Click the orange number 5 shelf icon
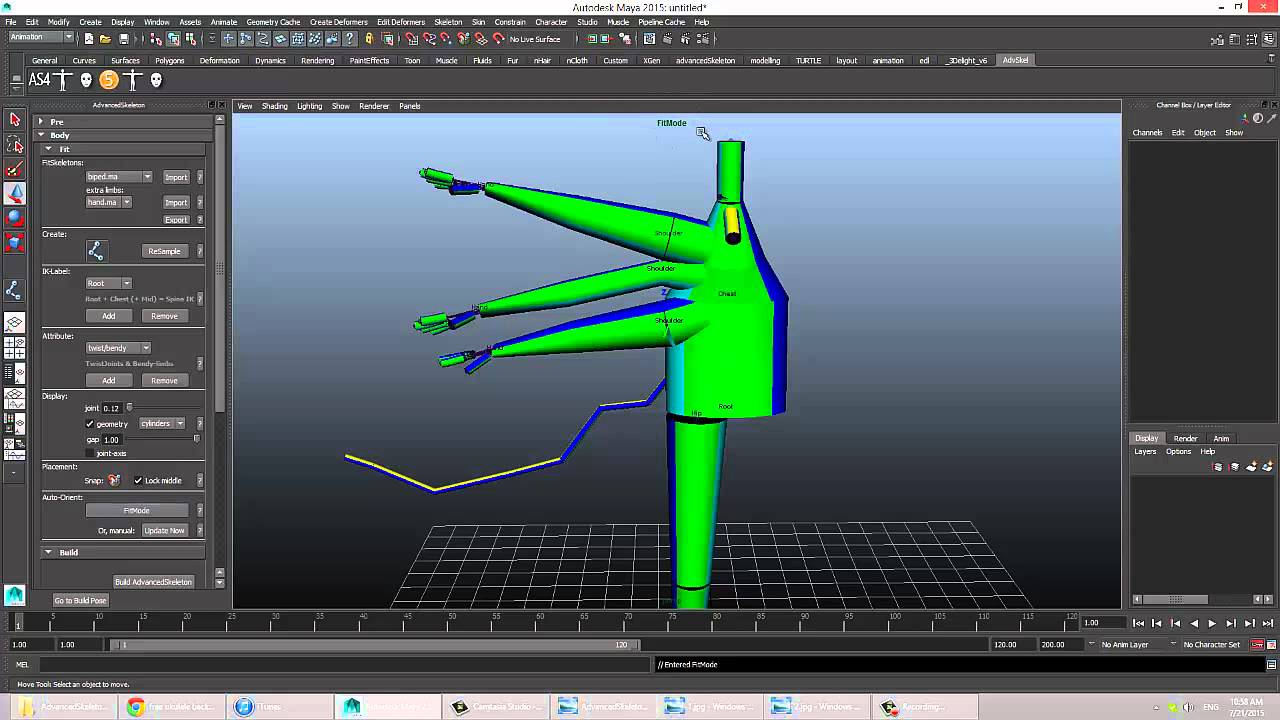 pos(109,80)
